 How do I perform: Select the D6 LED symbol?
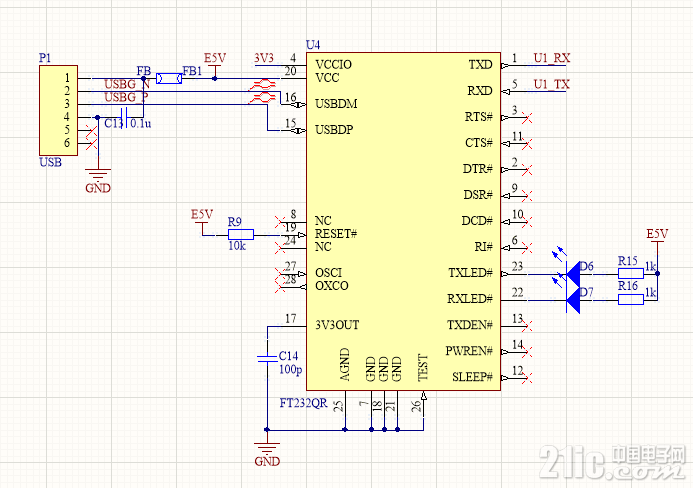pyautogui.click(x=573, y=274)
